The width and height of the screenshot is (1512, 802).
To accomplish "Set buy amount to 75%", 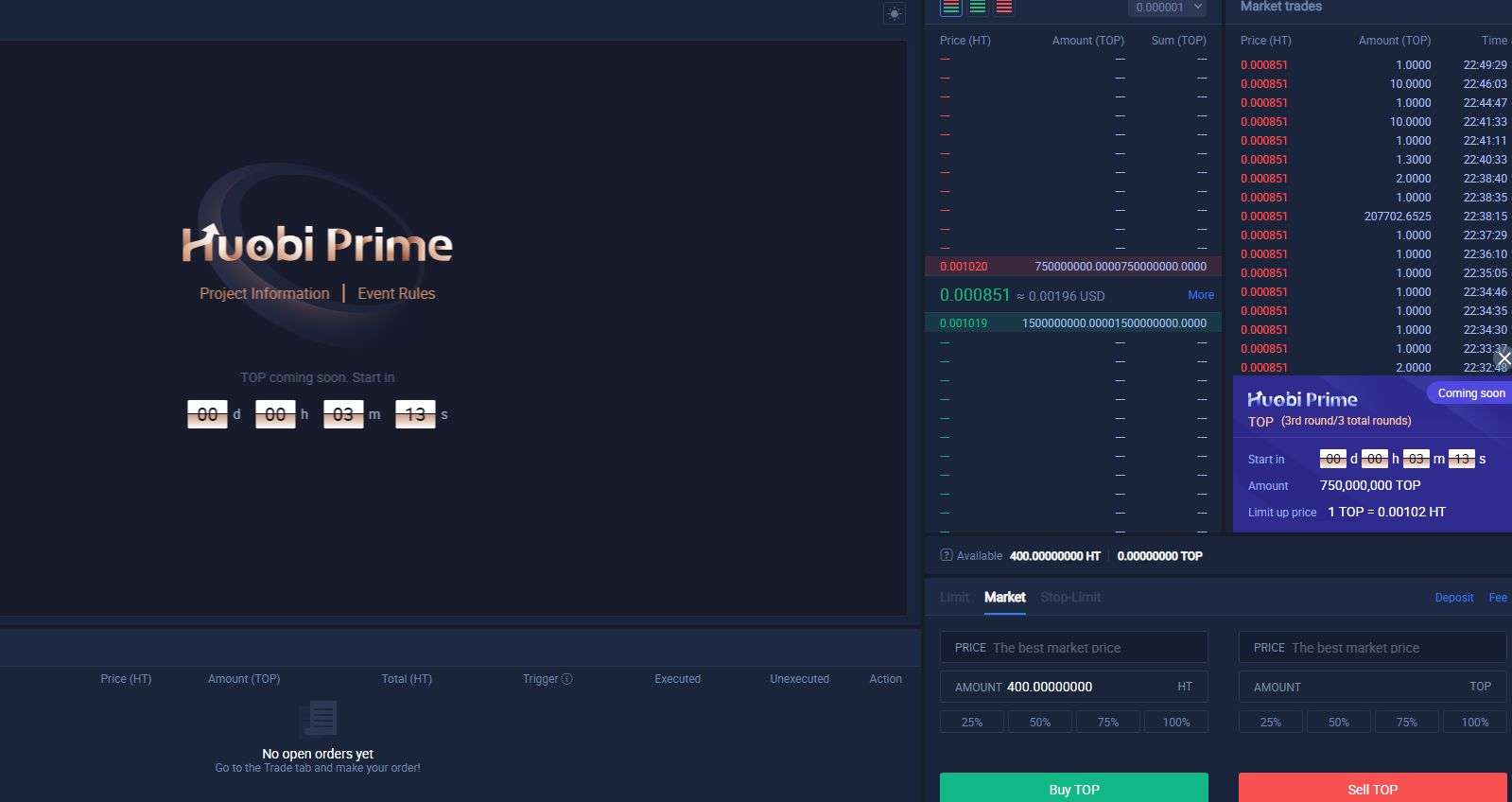I will 1108,722.
